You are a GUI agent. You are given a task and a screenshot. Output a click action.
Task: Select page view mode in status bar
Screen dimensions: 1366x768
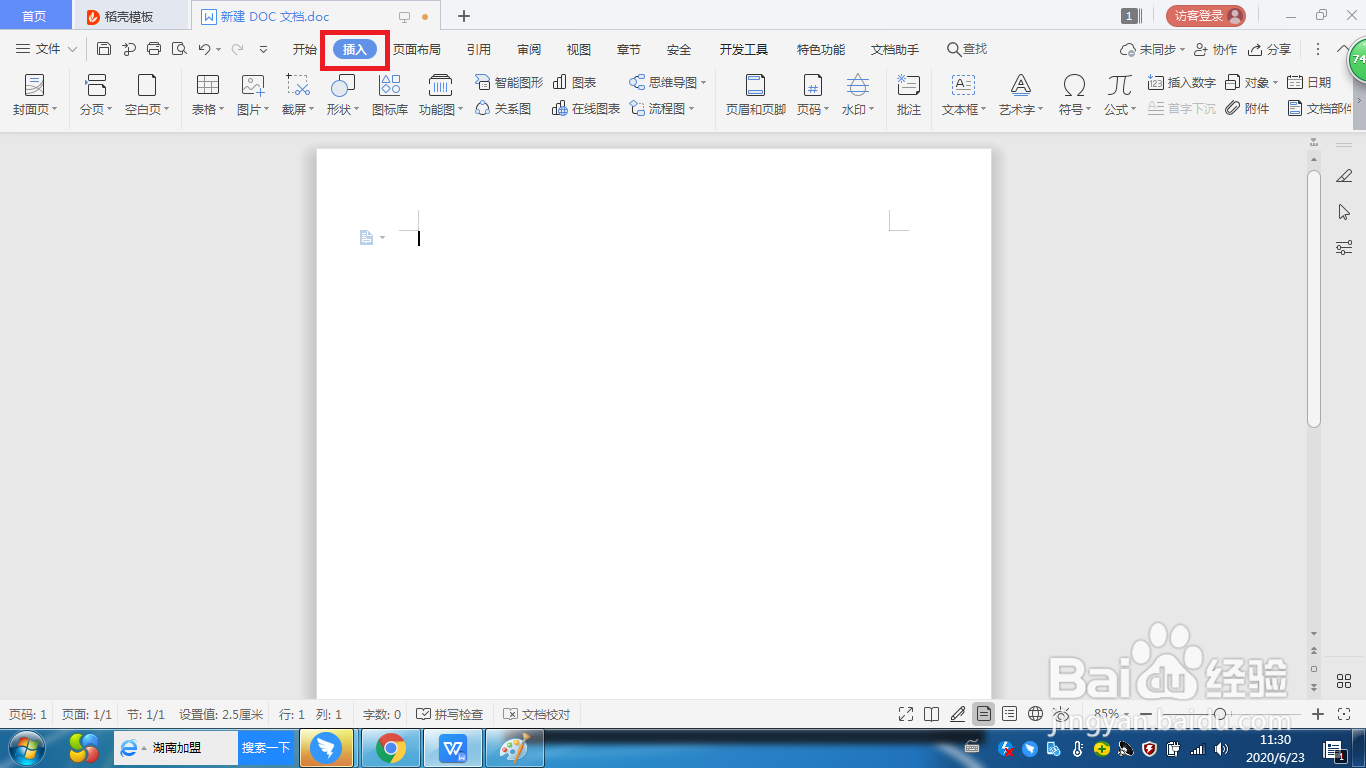[x=984, y=714]
